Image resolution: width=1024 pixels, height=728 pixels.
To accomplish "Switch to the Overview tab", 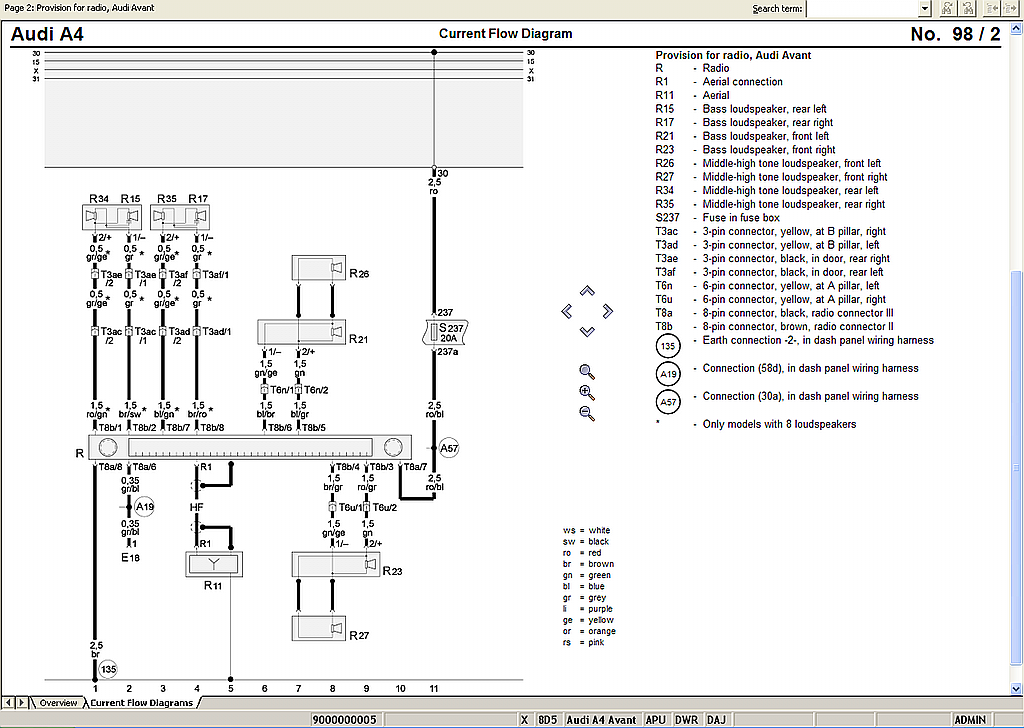I will click(58, 703).
